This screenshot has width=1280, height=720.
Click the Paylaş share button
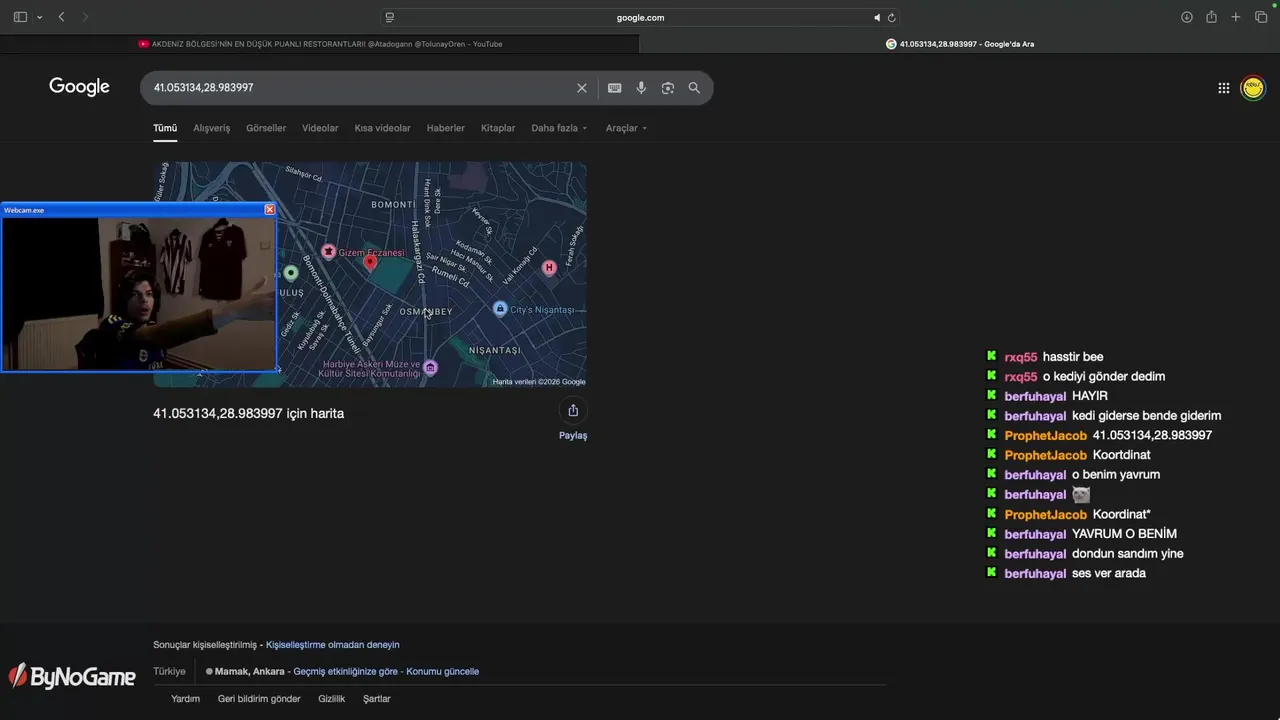pyautogui.click(x=573, y=418)
